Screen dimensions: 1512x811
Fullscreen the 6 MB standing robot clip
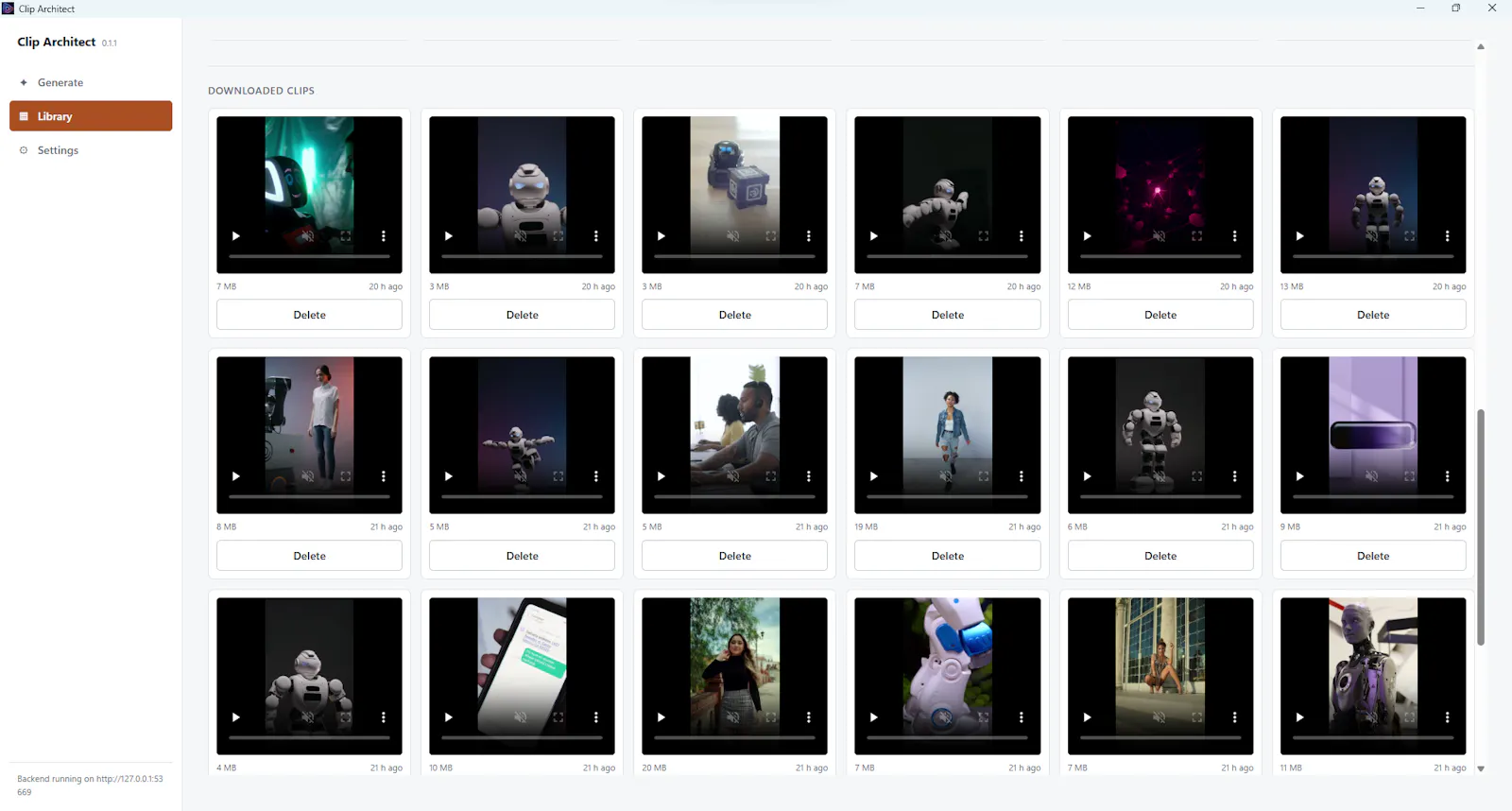[1197, 476]
